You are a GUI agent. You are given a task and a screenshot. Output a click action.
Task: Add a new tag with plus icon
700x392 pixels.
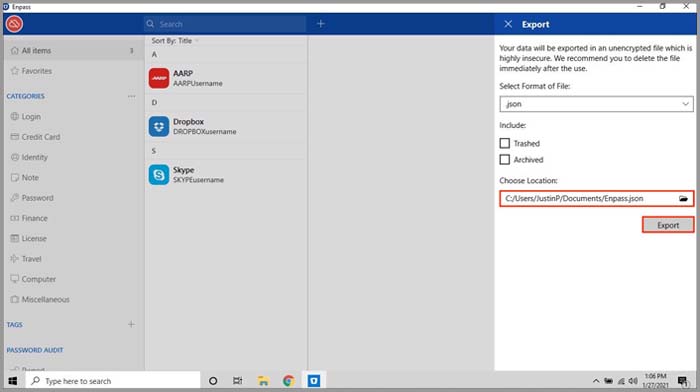click(x=131, y=324)
